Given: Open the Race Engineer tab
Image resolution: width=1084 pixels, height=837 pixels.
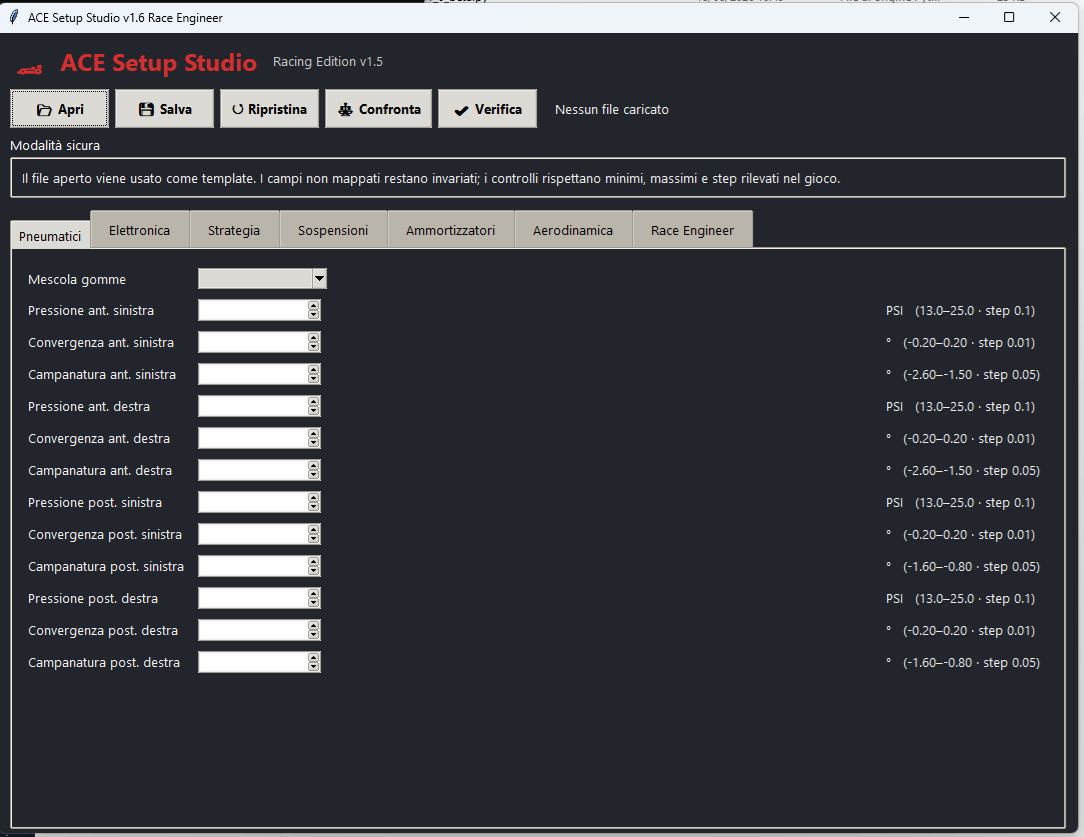Looking at the screenshot, I should [x=693, y=230].
